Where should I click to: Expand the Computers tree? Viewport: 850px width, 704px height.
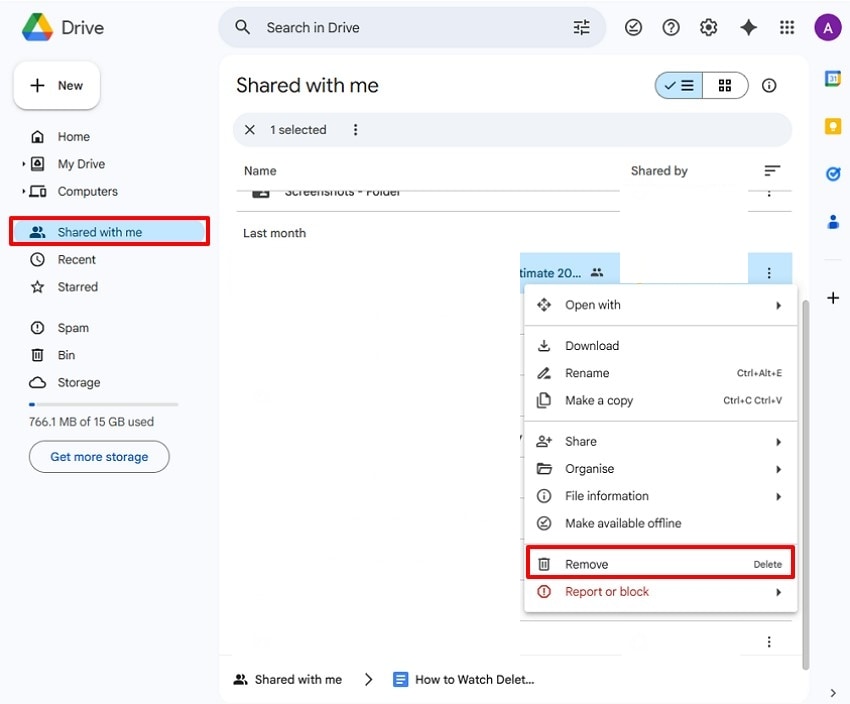tap(24, 191)
